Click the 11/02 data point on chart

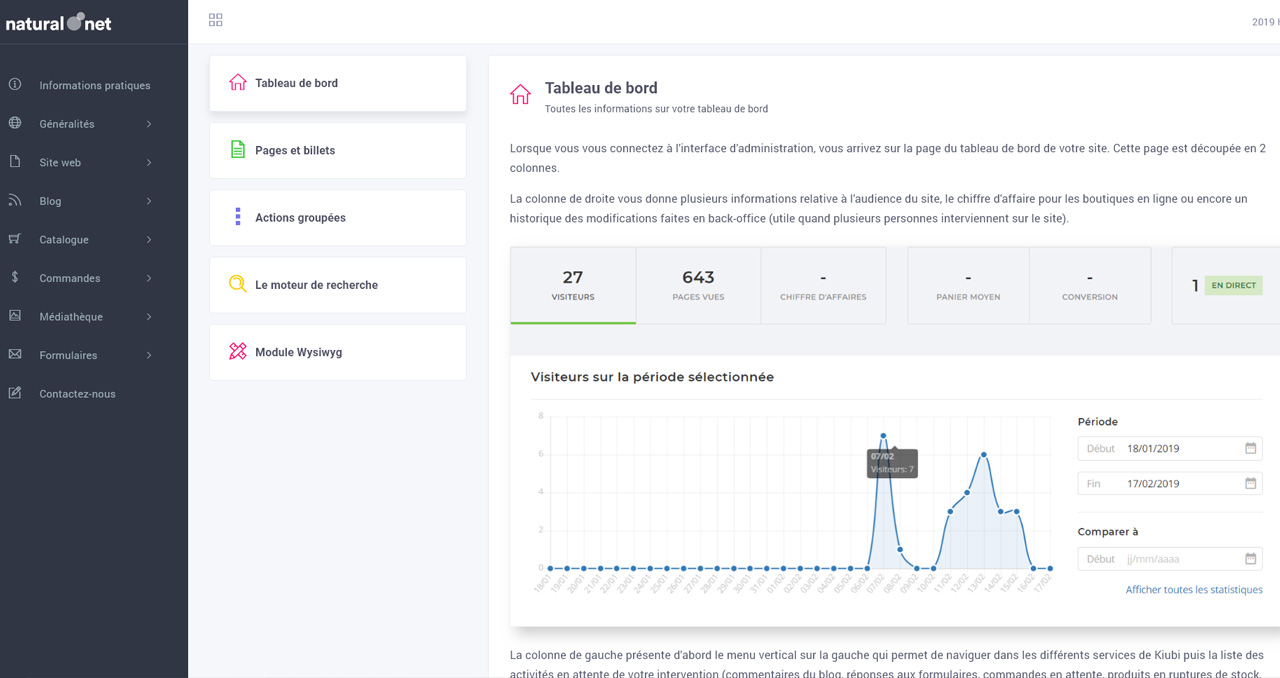pyautogui.click(x=950, y=511)
